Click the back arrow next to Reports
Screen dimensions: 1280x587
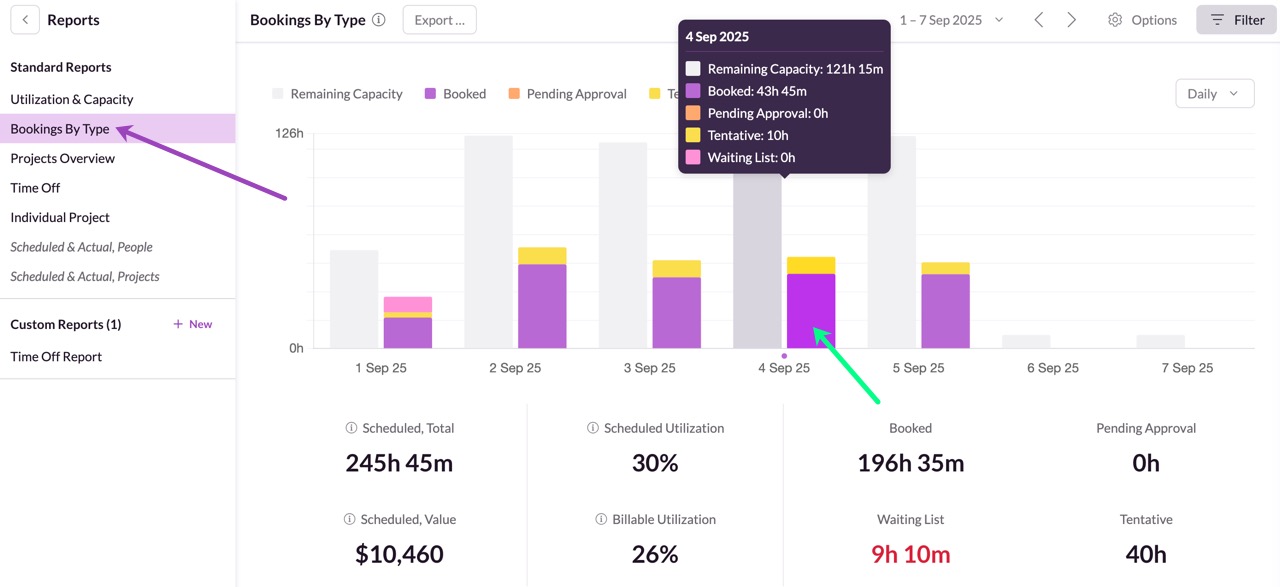coord(25,20)
